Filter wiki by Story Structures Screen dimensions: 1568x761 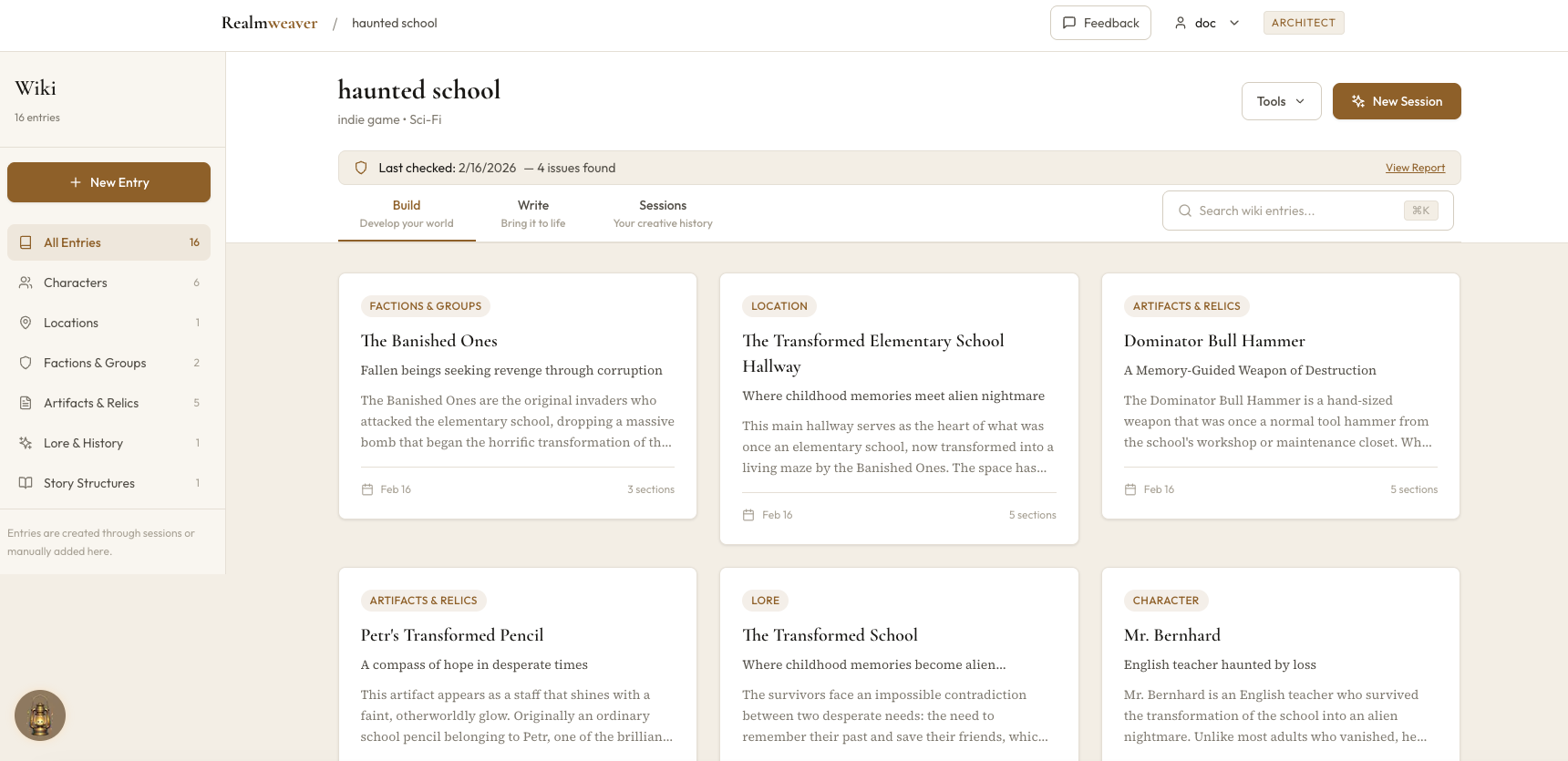[x=108, y=483]
